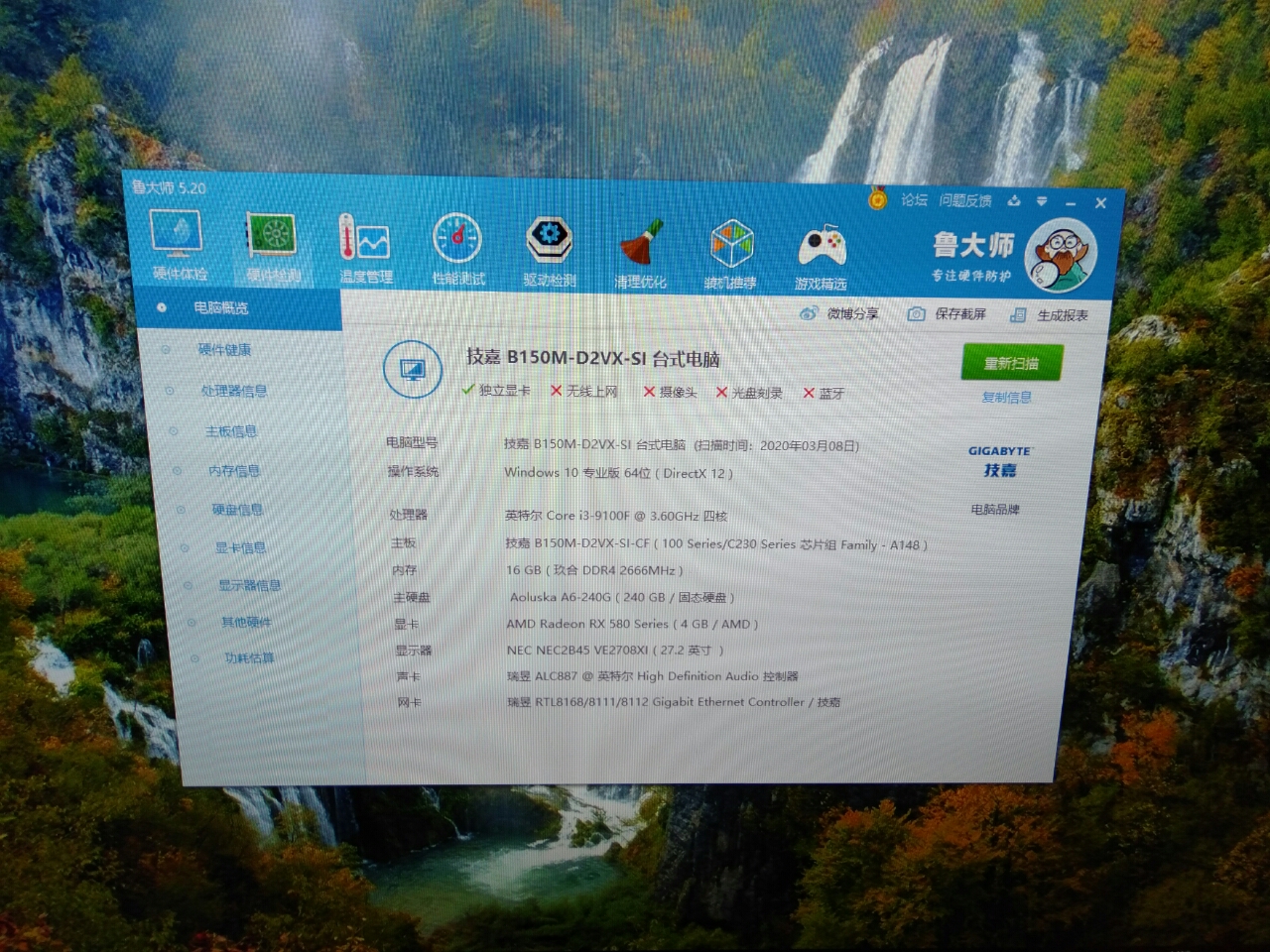Click the title 技嘉 B150M-D2VX-SI 台式电脑
The width and height of the screenshot is (1270, 952).
tap(593, 358)
